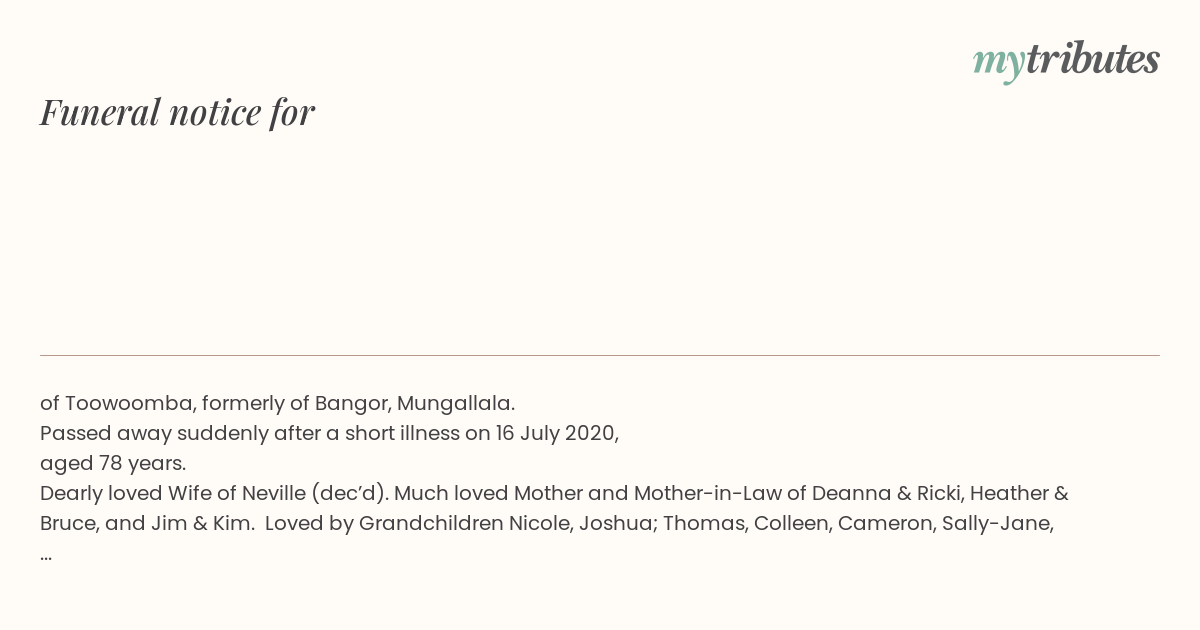
Task: Click the horizontal divider line
Action: [600, 355]
